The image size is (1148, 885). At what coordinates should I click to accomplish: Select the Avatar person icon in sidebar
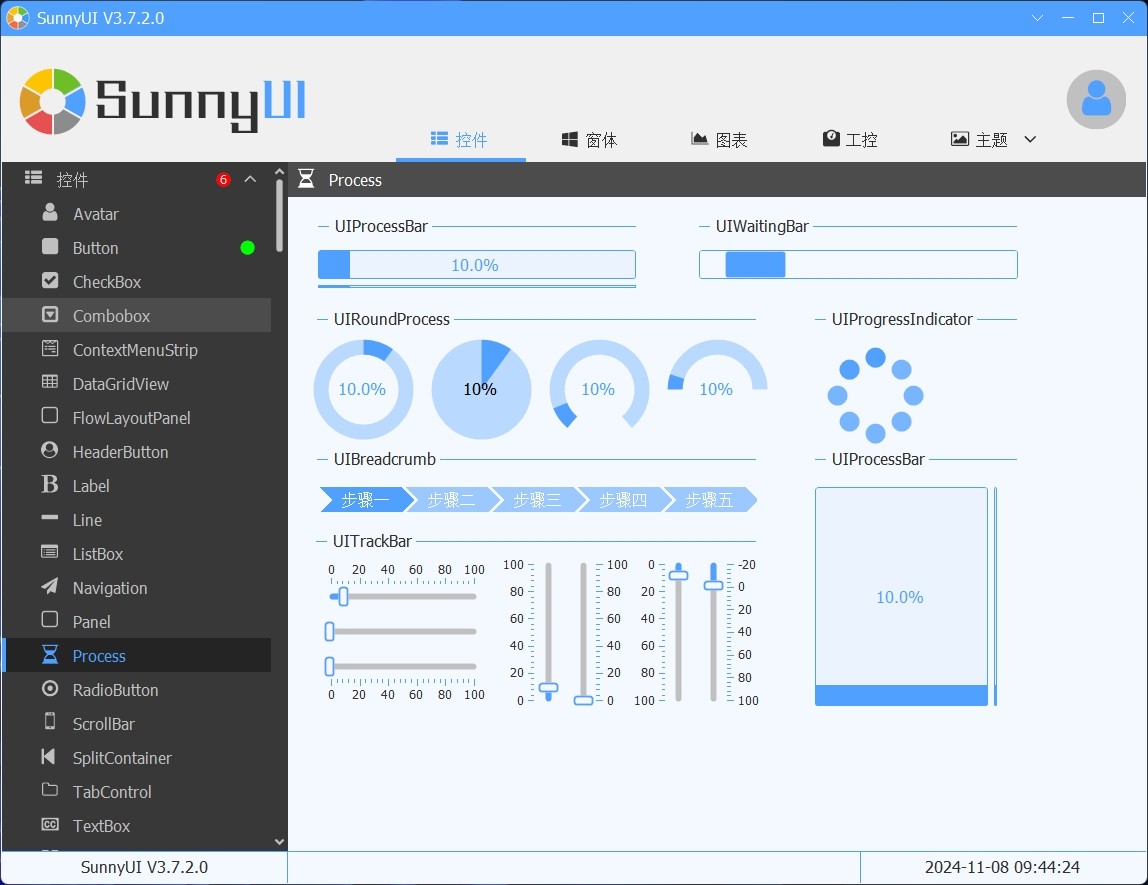[50, 213]
